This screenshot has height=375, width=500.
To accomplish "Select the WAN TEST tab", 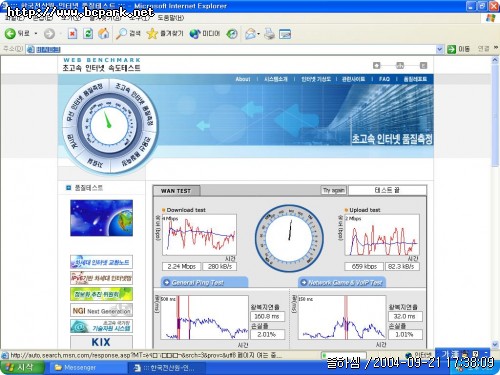I will 176,191.
